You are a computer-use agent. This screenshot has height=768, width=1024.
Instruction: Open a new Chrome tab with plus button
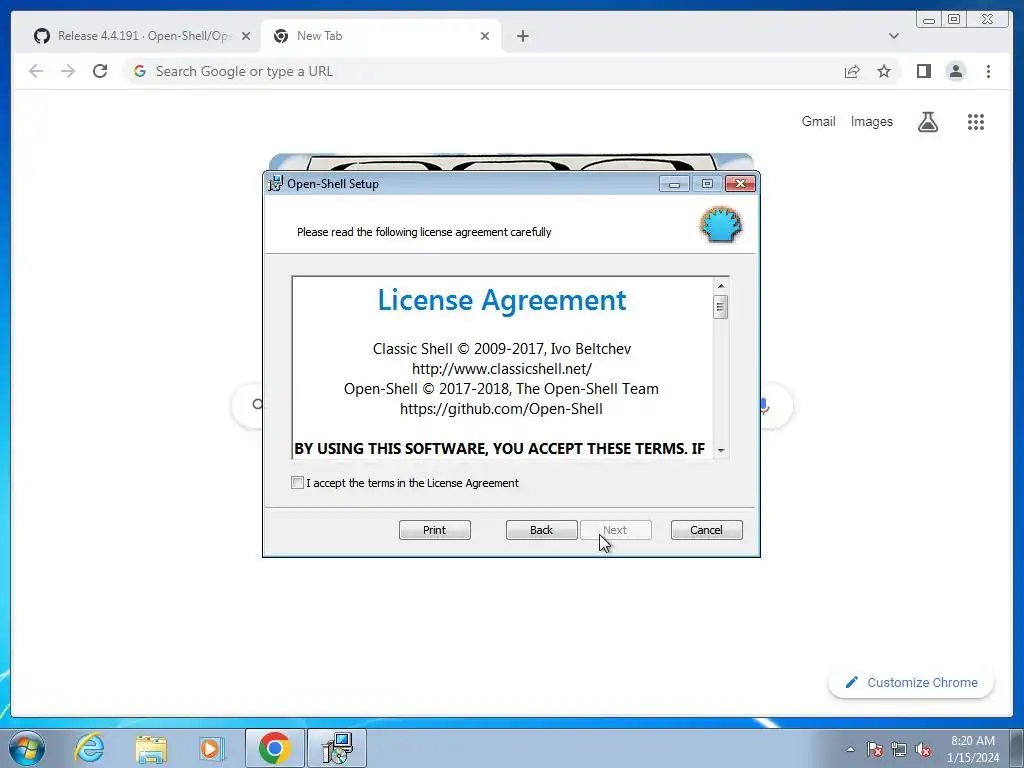click(x=522, y=36)
